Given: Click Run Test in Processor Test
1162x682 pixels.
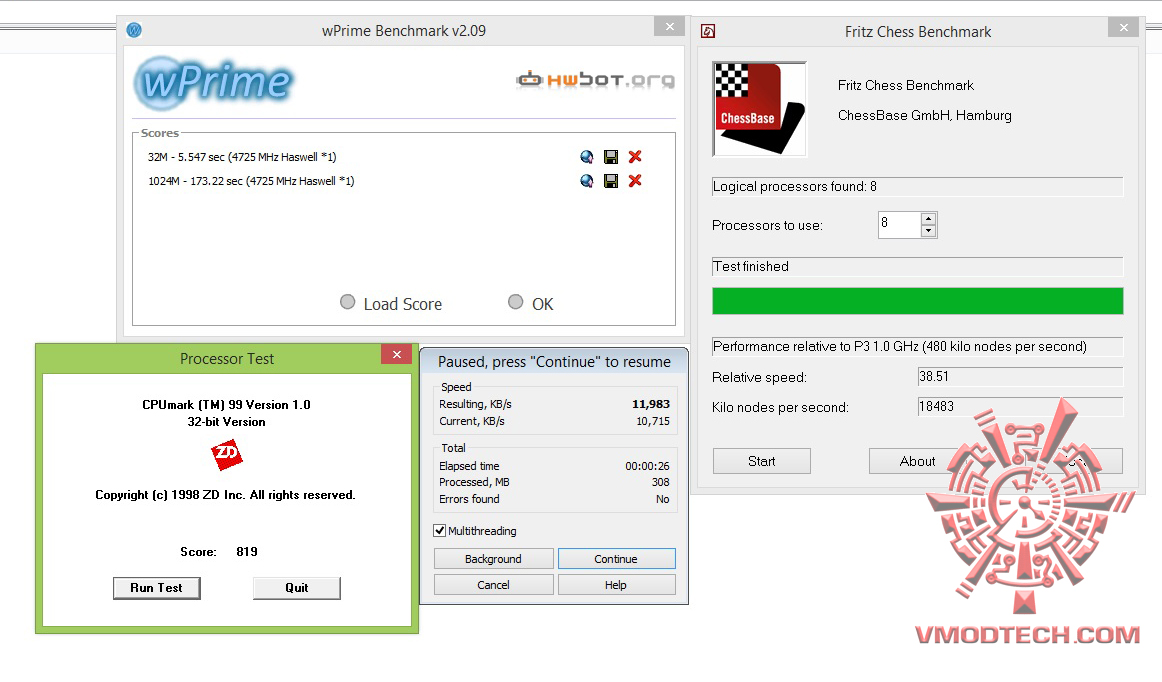Looking at the screenshot, I should [x=156, y=588].
